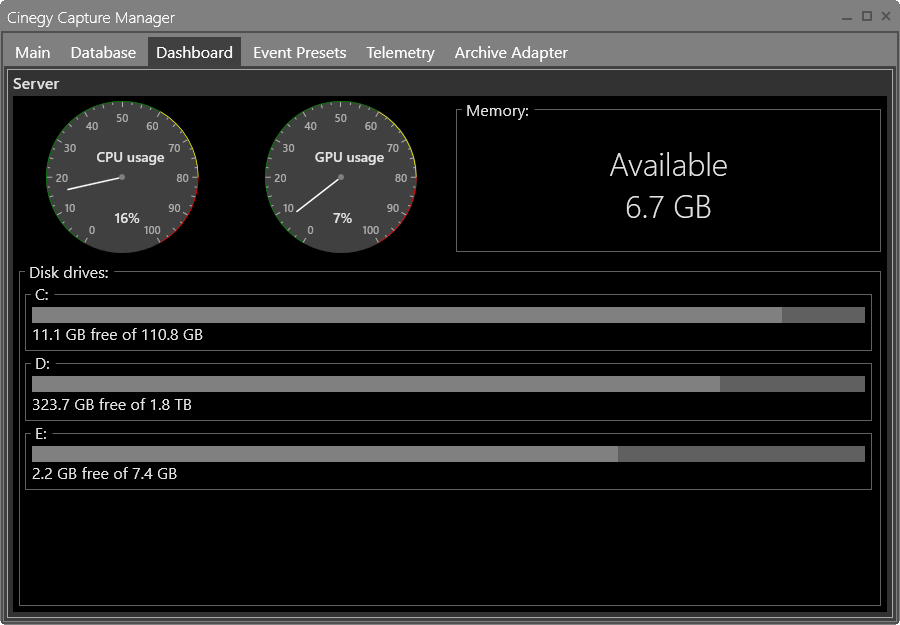Click the CPU gauge needle
Screen dimensions: 900x625
[95, 182]
